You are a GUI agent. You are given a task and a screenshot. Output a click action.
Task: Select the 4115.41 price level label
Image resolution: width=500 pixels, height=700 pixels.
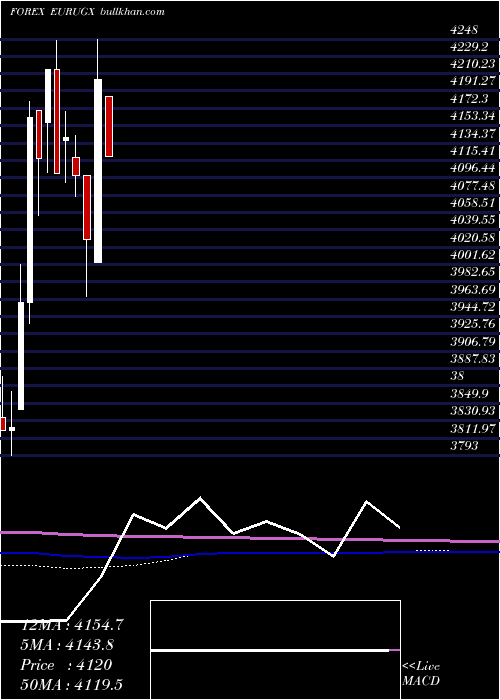coord(473,151)
